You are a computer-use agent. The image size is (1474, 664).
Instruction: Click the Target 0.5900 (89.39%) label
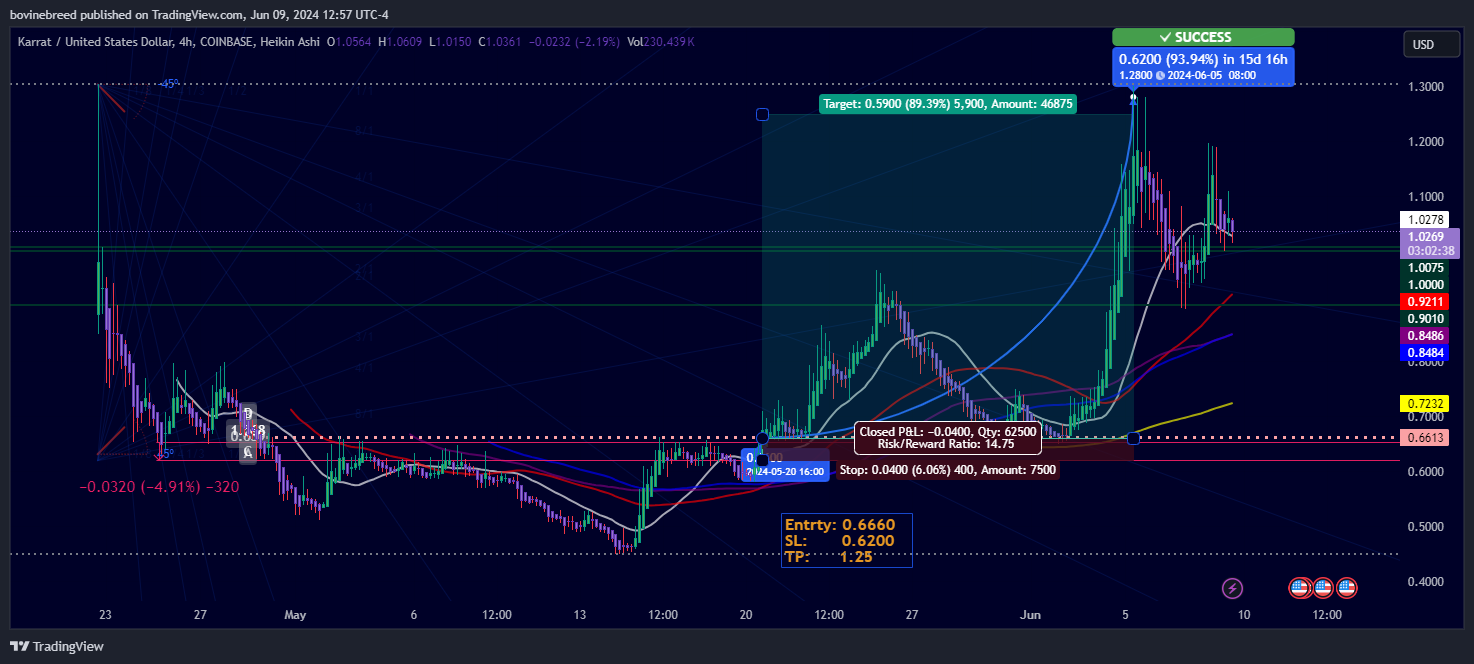(x=948, y=103)
